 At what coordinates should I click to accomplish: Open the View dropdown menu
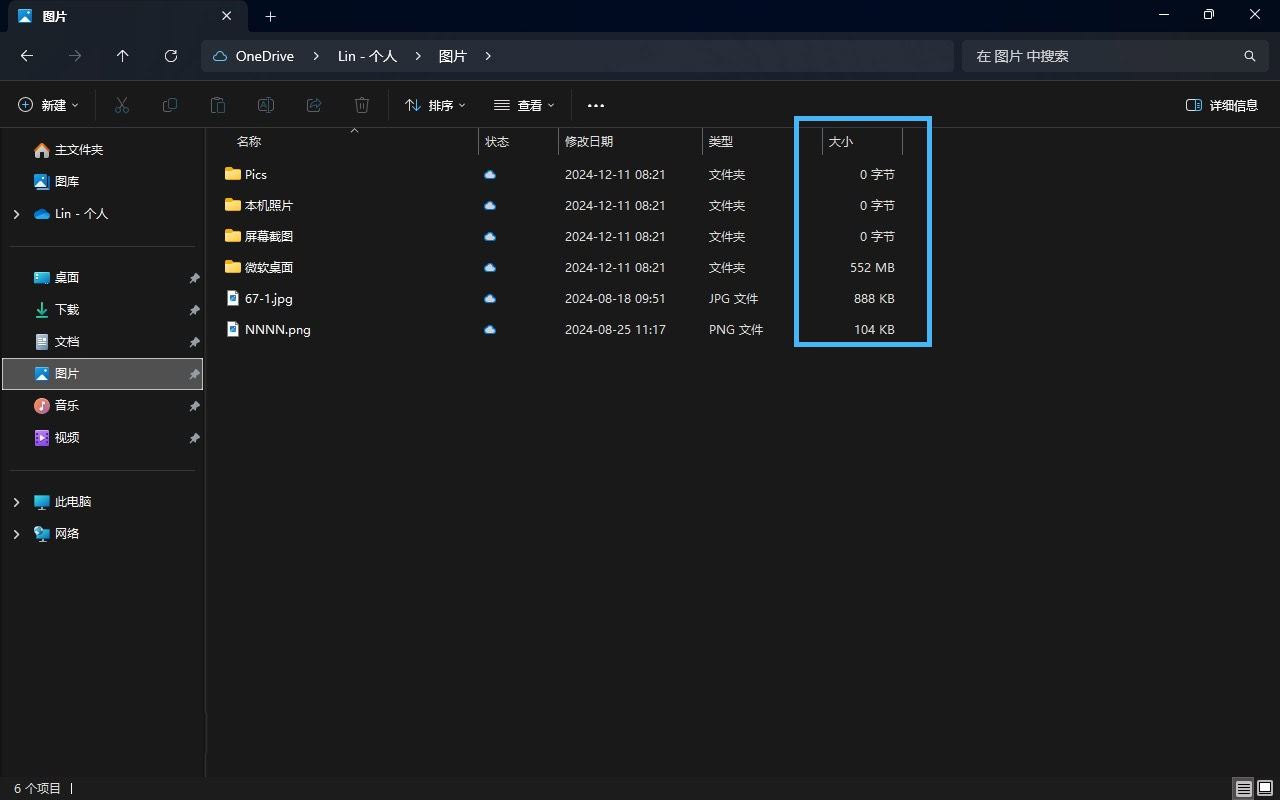point(524,105)
